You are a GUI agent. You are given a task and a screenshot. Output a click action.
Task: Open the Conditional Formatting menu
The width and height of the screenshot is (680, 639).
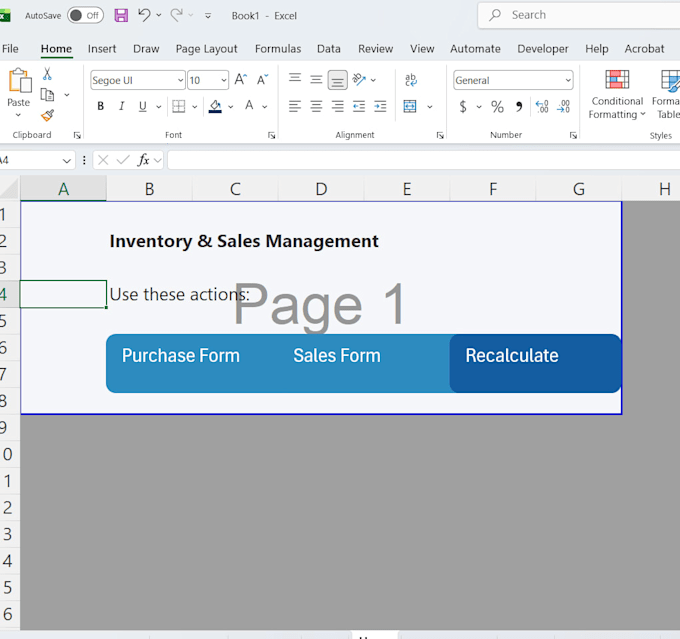pyautogui.click(x=617, y=95)
